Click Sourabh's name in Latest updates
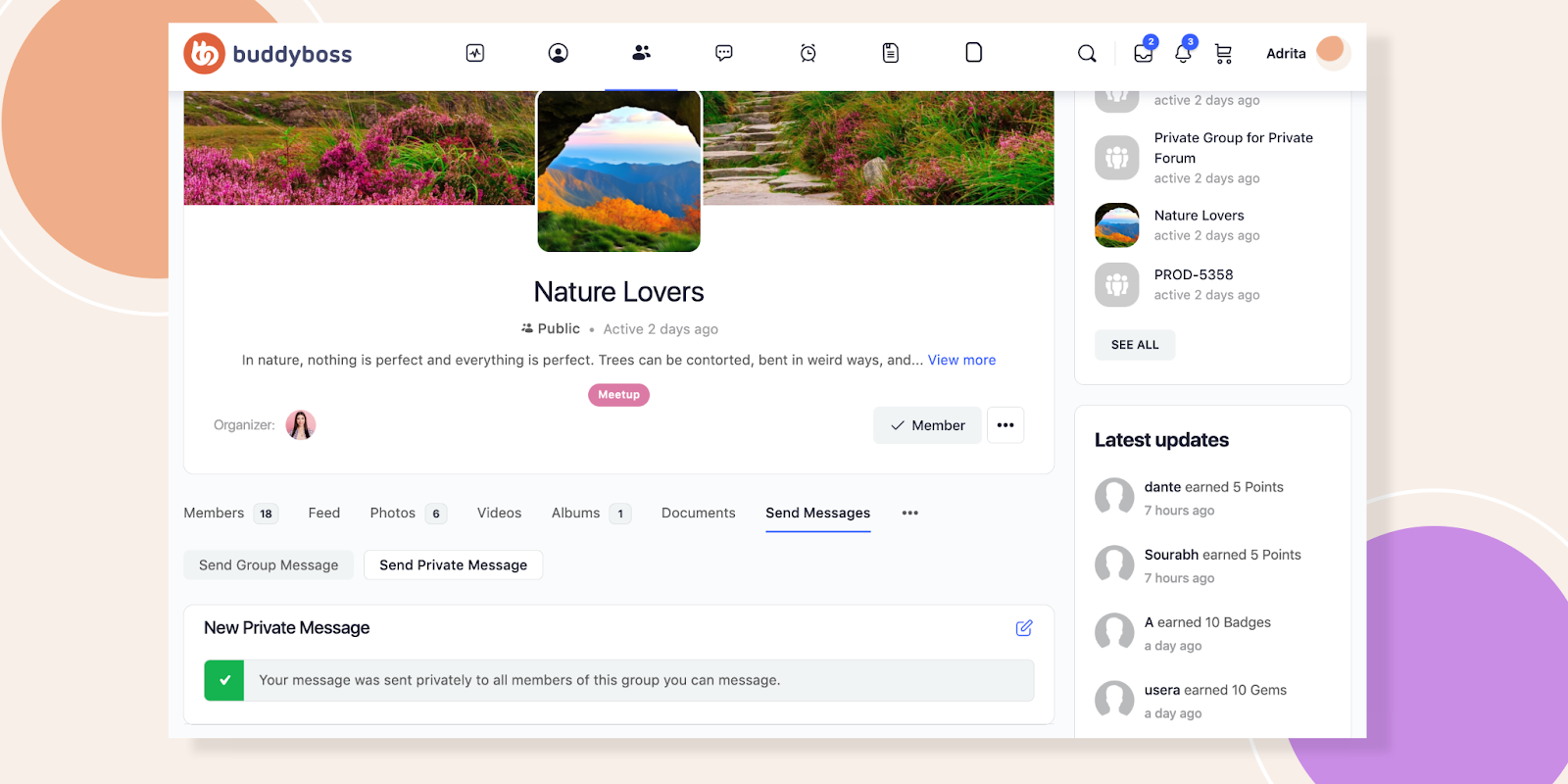 [1171, 555]
